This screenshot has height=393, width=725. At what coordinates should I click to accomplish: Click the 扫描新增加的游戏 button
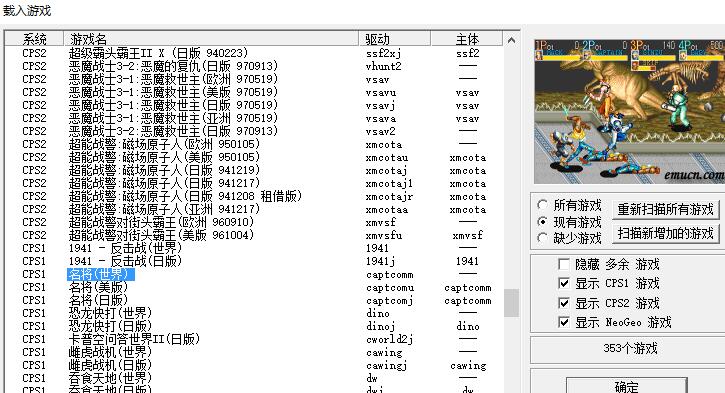666,233
